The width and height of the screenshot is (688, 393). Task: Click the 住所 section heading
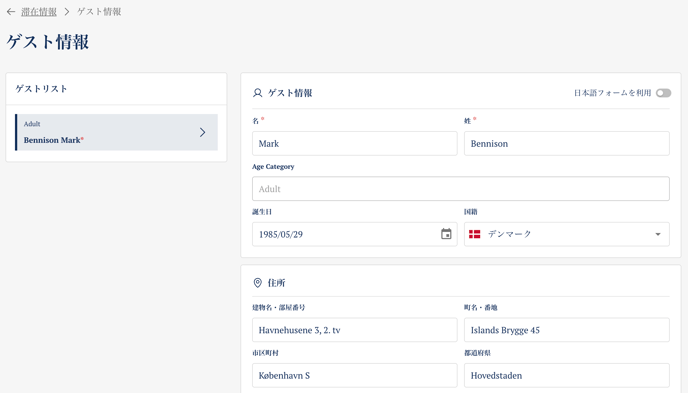coord(276,283)
